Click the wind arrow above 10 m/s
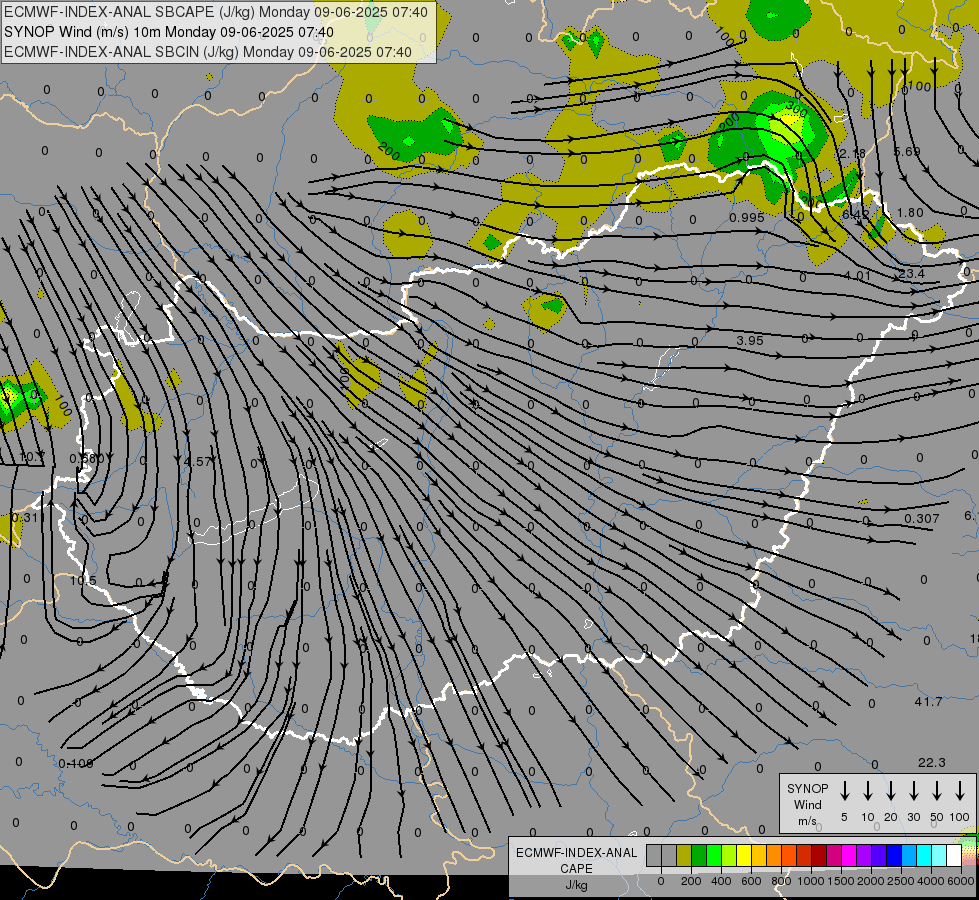Viewport: 979px width, 900px height. pos(868,790)
